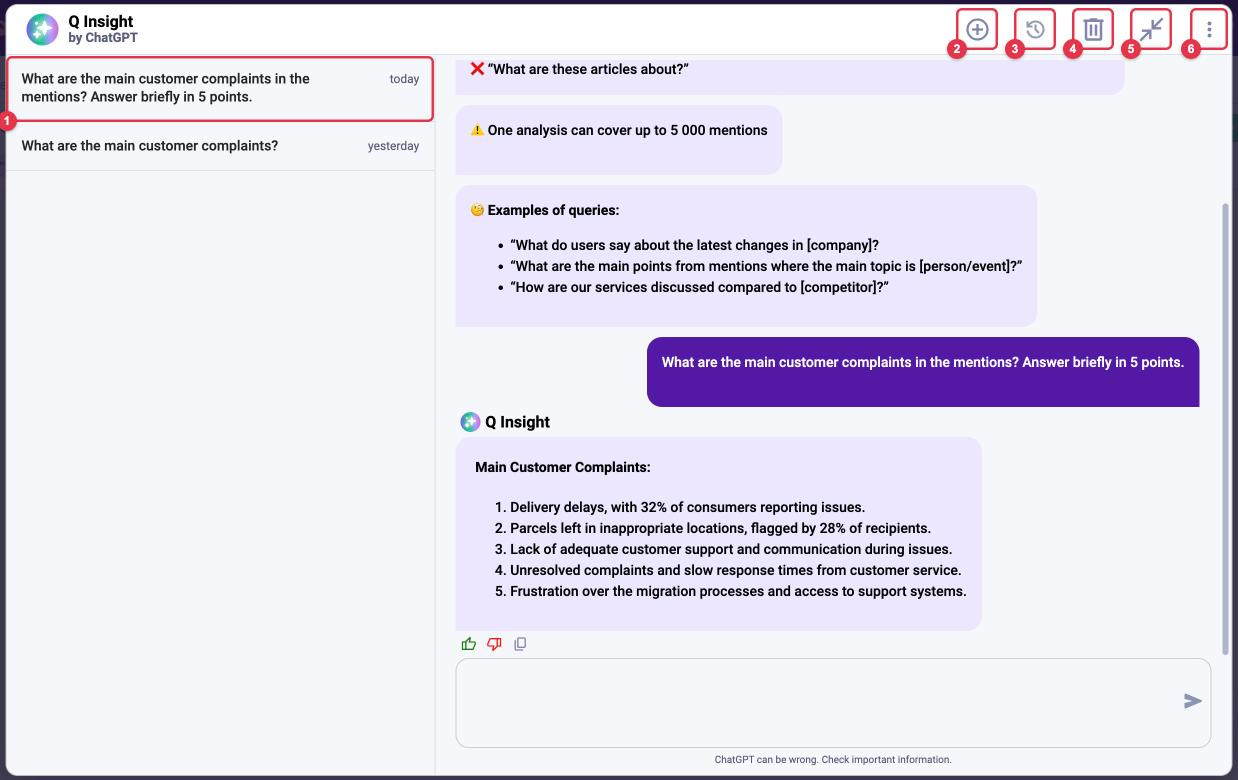Start a new chat with plus icon

point(977,30)
